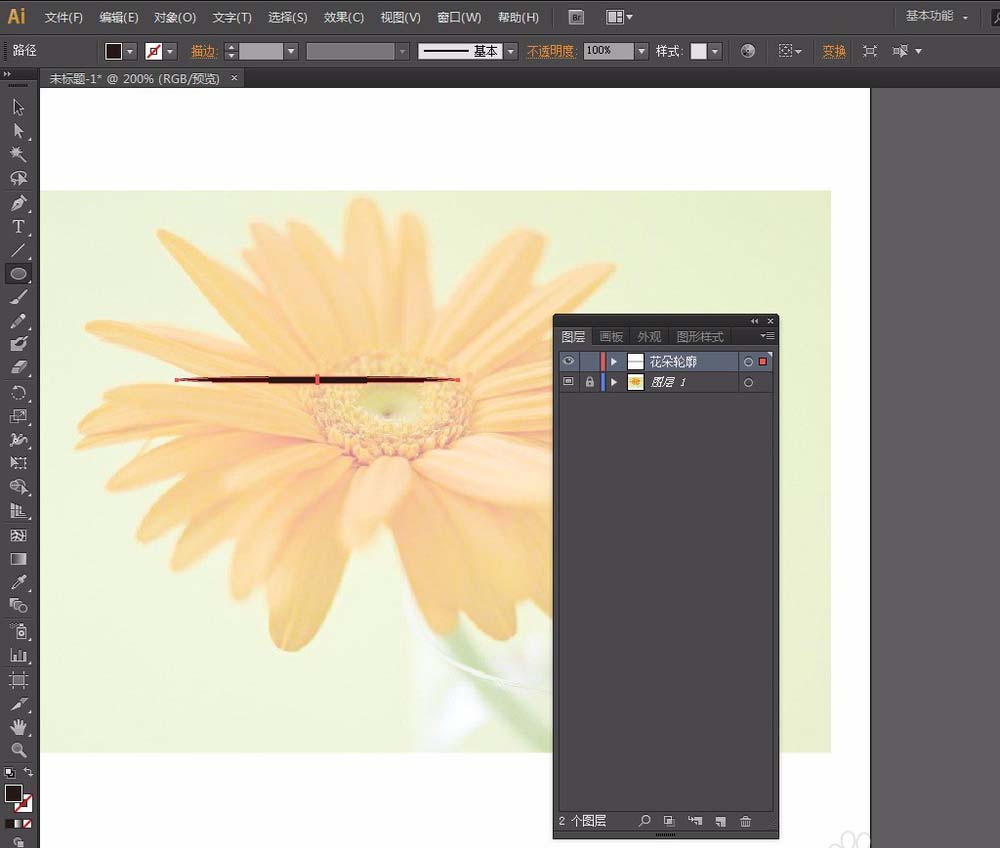Viewport: 1000px width, 848px height.
Task: Select the Hand tool
Action: pos(18,727)
